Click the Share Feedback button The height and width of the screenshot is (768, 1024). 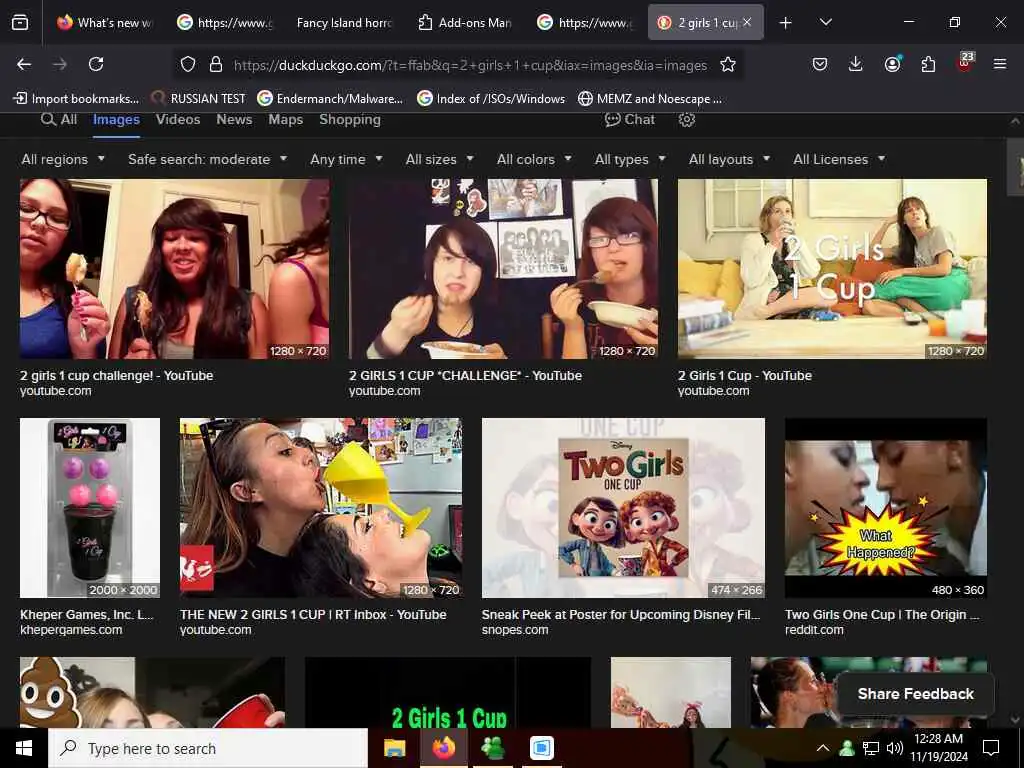coord(916,694)
